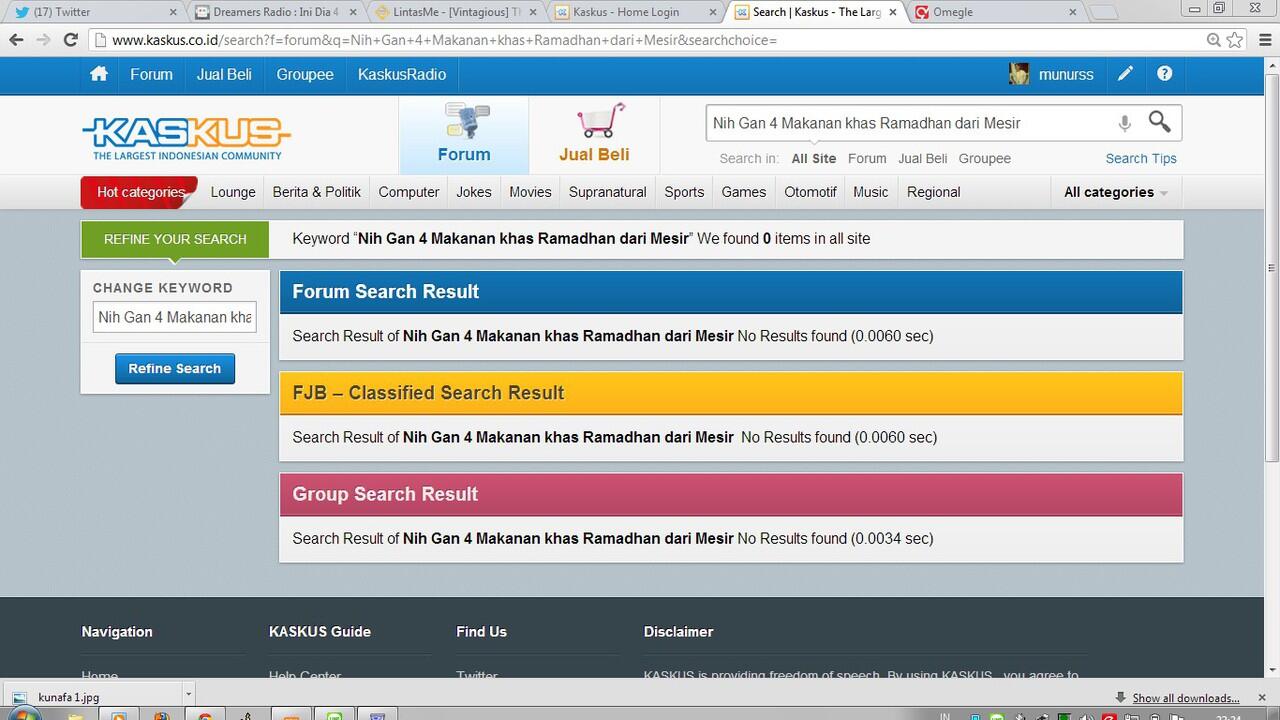Screen dimensions: 1280x720
Task: Open the Sports category
Action: tap(684, 192)
